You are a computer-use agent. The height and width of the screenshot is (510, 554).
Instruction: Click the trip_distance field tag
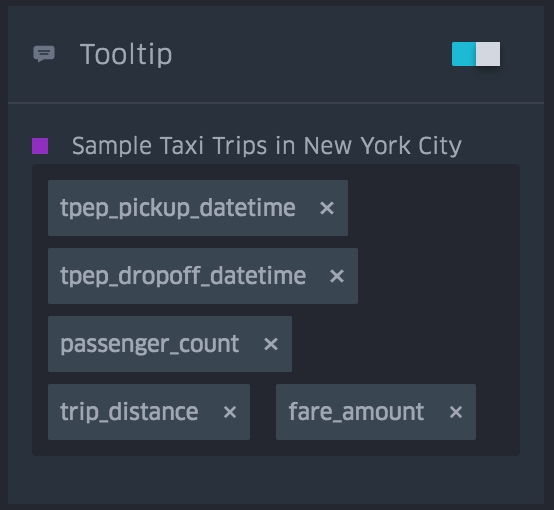(x=149, y=412)
